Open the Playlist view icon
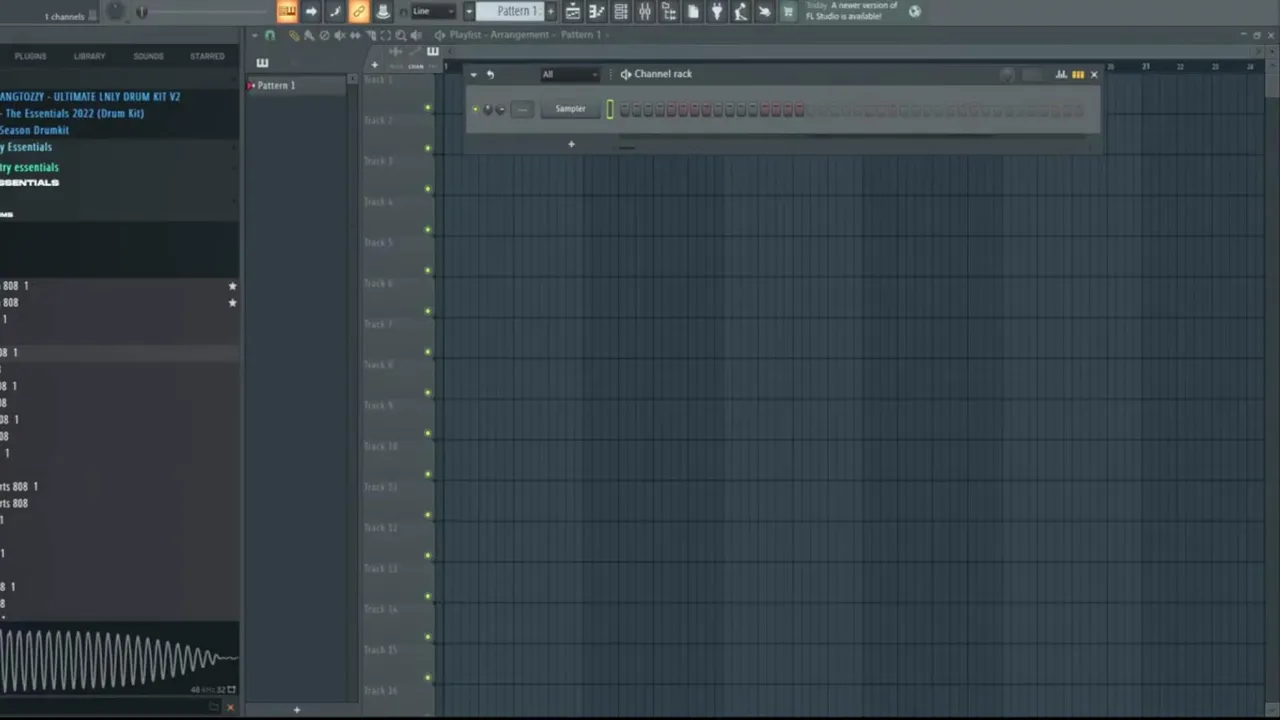Screen dimensions: 1280x720 [573, 11]
